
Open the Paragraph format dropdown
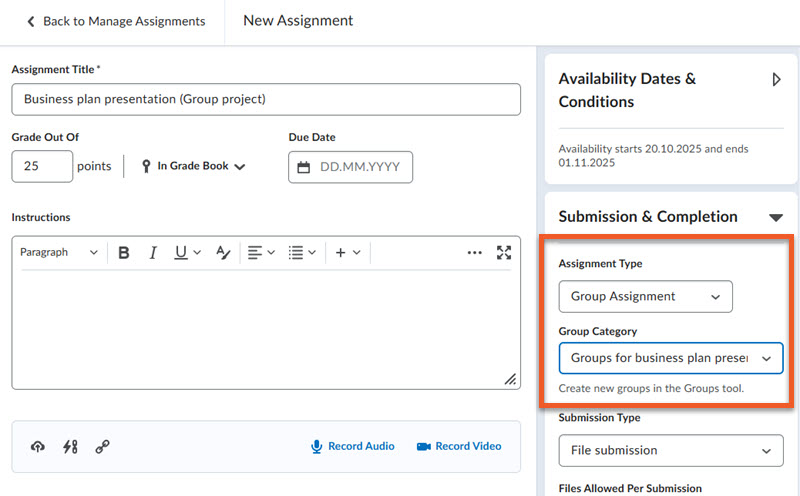click(x=59, y=253)
